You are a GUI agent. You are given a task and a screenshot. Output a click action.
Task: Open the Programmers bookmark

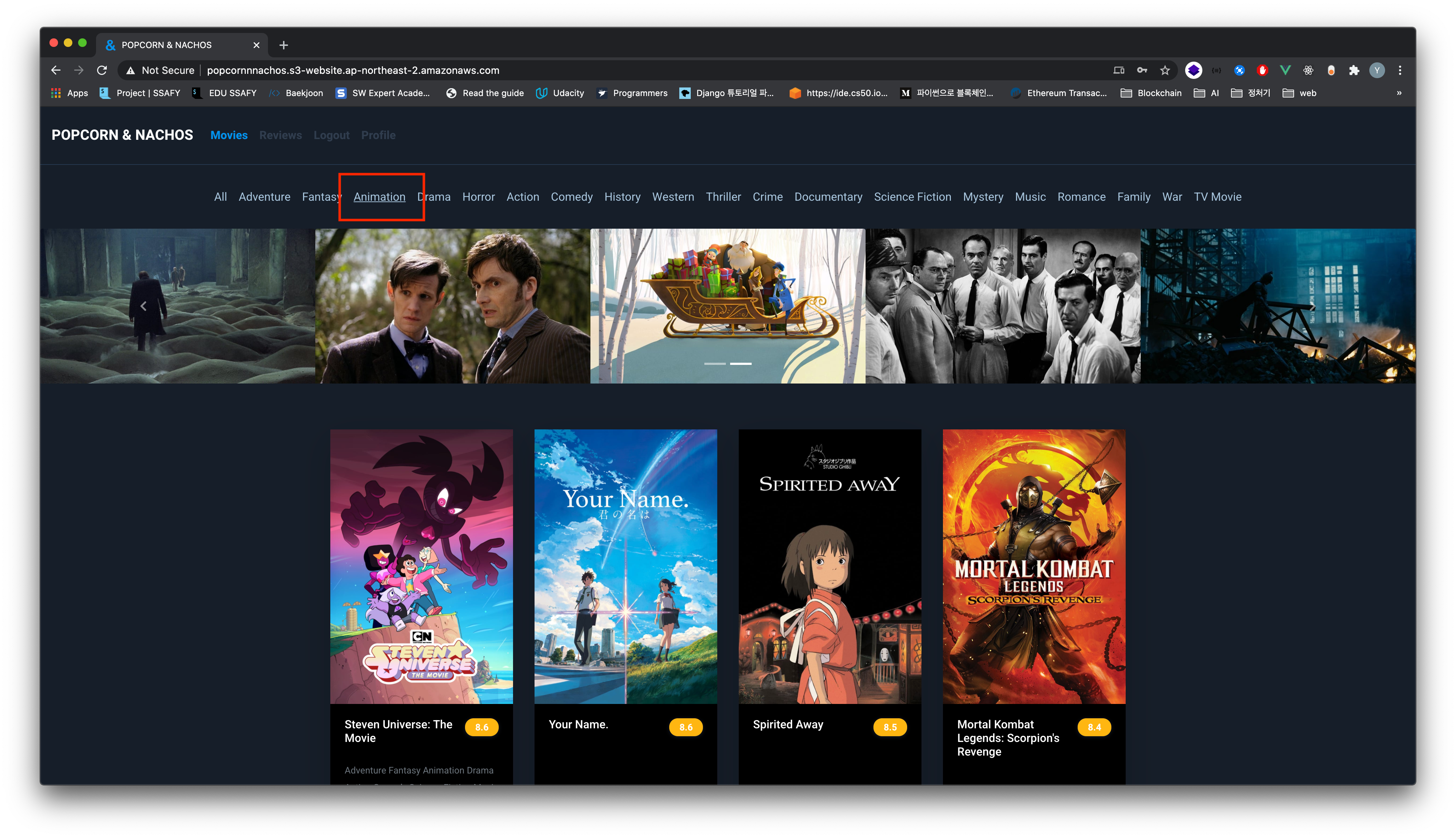(x=632, y=93)
